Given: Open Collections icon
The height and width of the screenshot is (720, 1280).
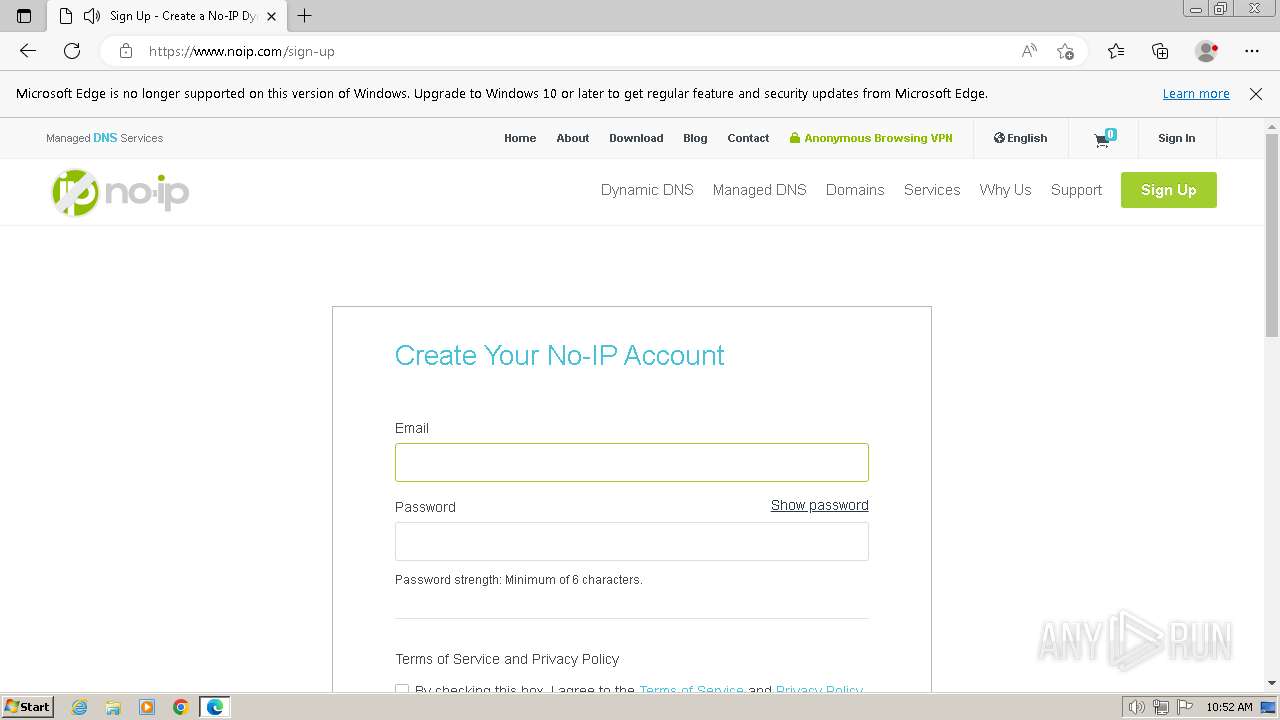Looking at the screenshot, I should click(x=1160, y=51).
